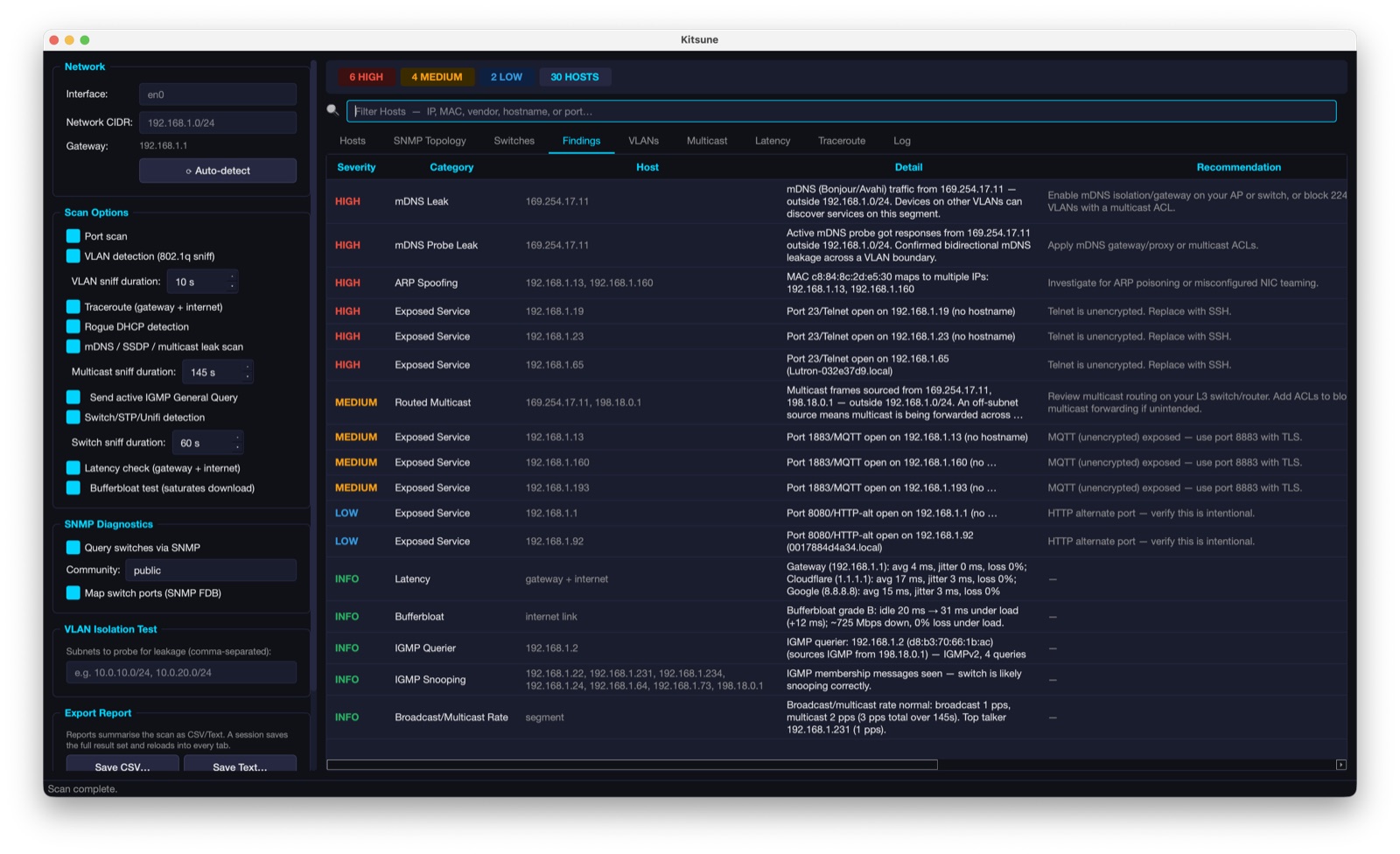Sort by Recommendation column header
Viewport: 1400px width, 854px height.
tap(1238, 167)
